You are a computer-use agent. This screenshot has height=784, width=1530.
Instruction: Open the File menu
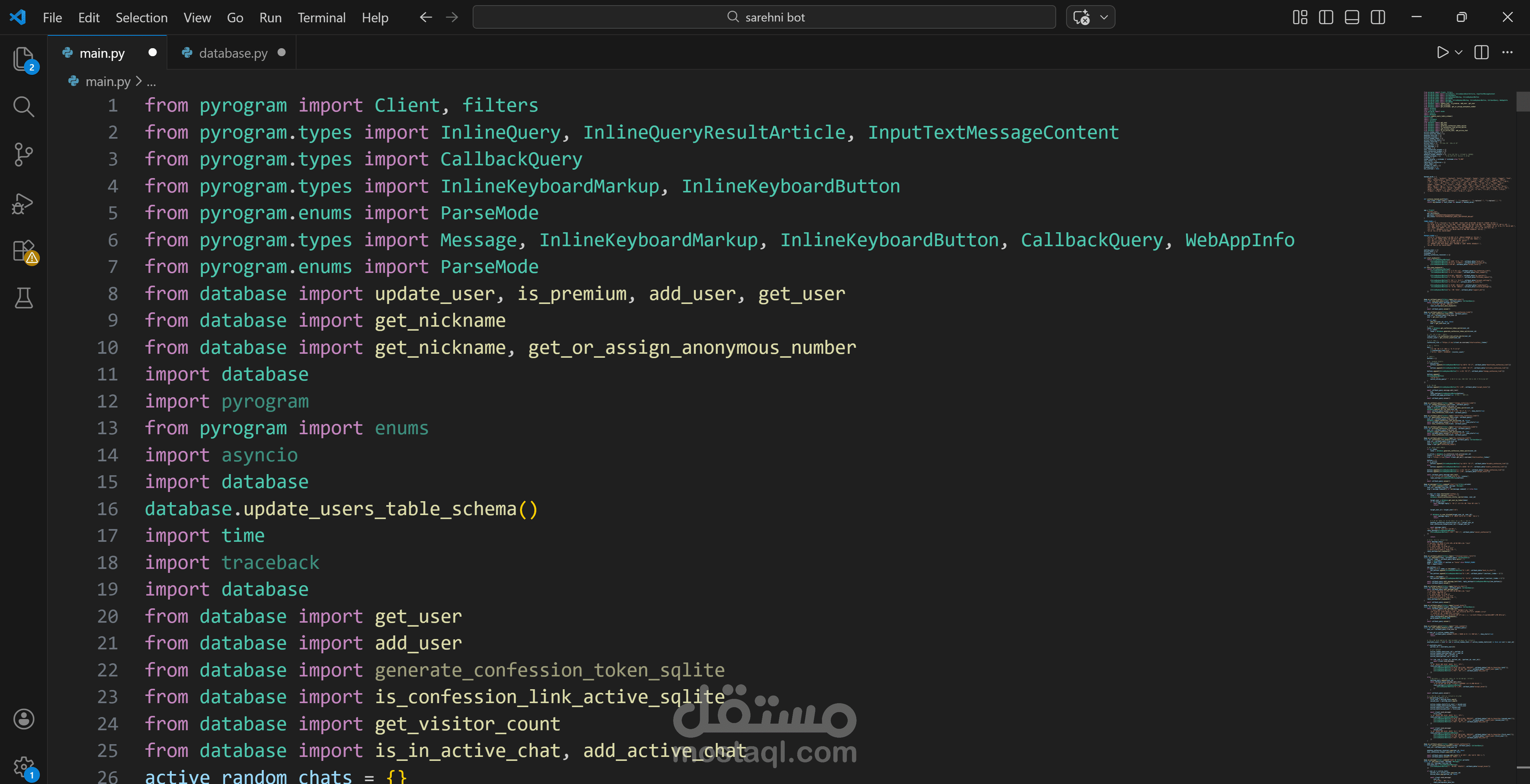tap(52, 18)
